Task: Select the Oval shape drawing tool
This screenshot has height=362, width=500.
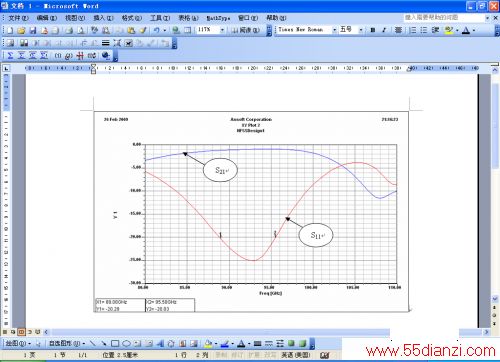Action: coord(126,343)
